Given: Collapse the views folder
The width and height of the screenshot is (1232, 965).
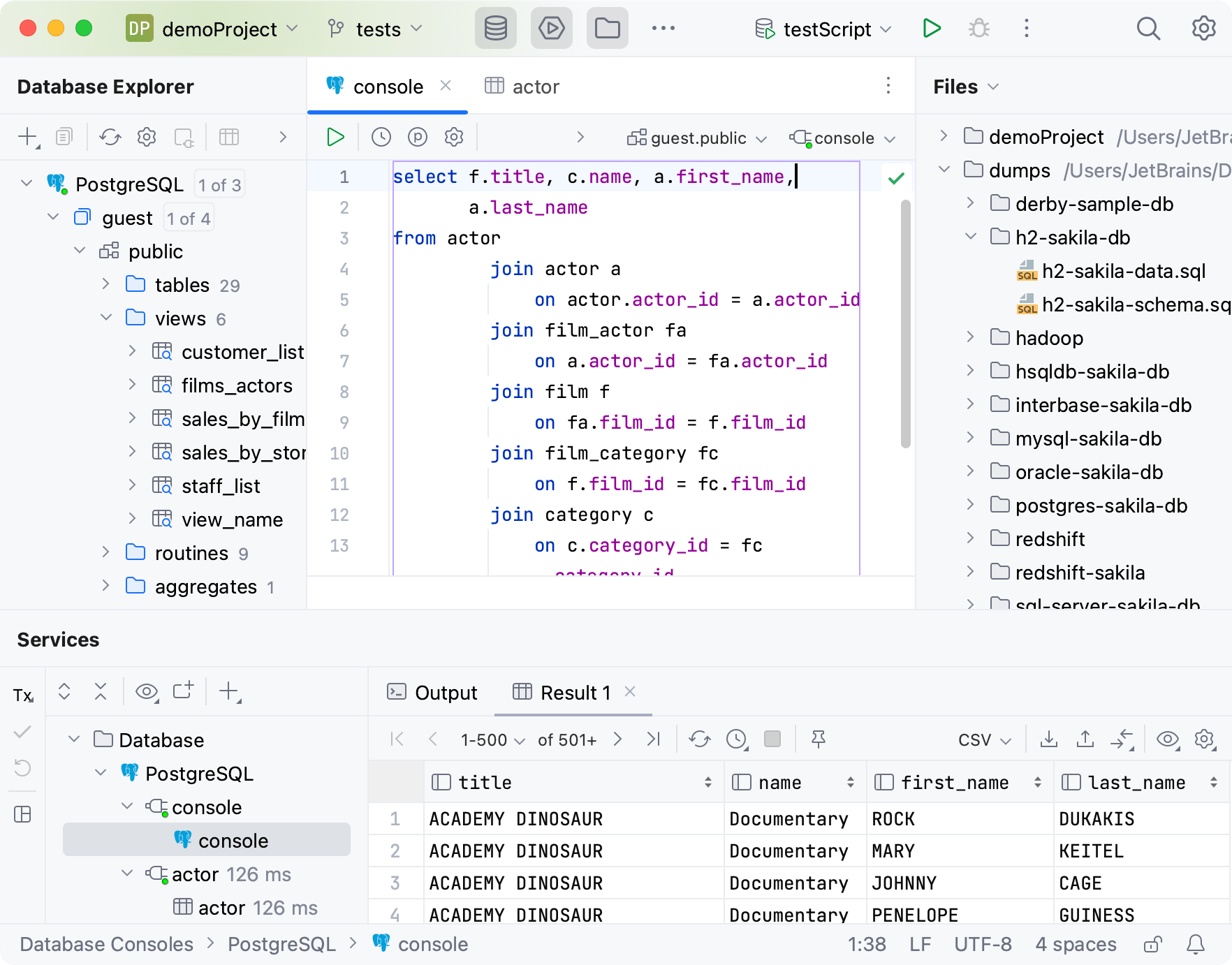Looking at the screenshot, I should click(106, 318).
